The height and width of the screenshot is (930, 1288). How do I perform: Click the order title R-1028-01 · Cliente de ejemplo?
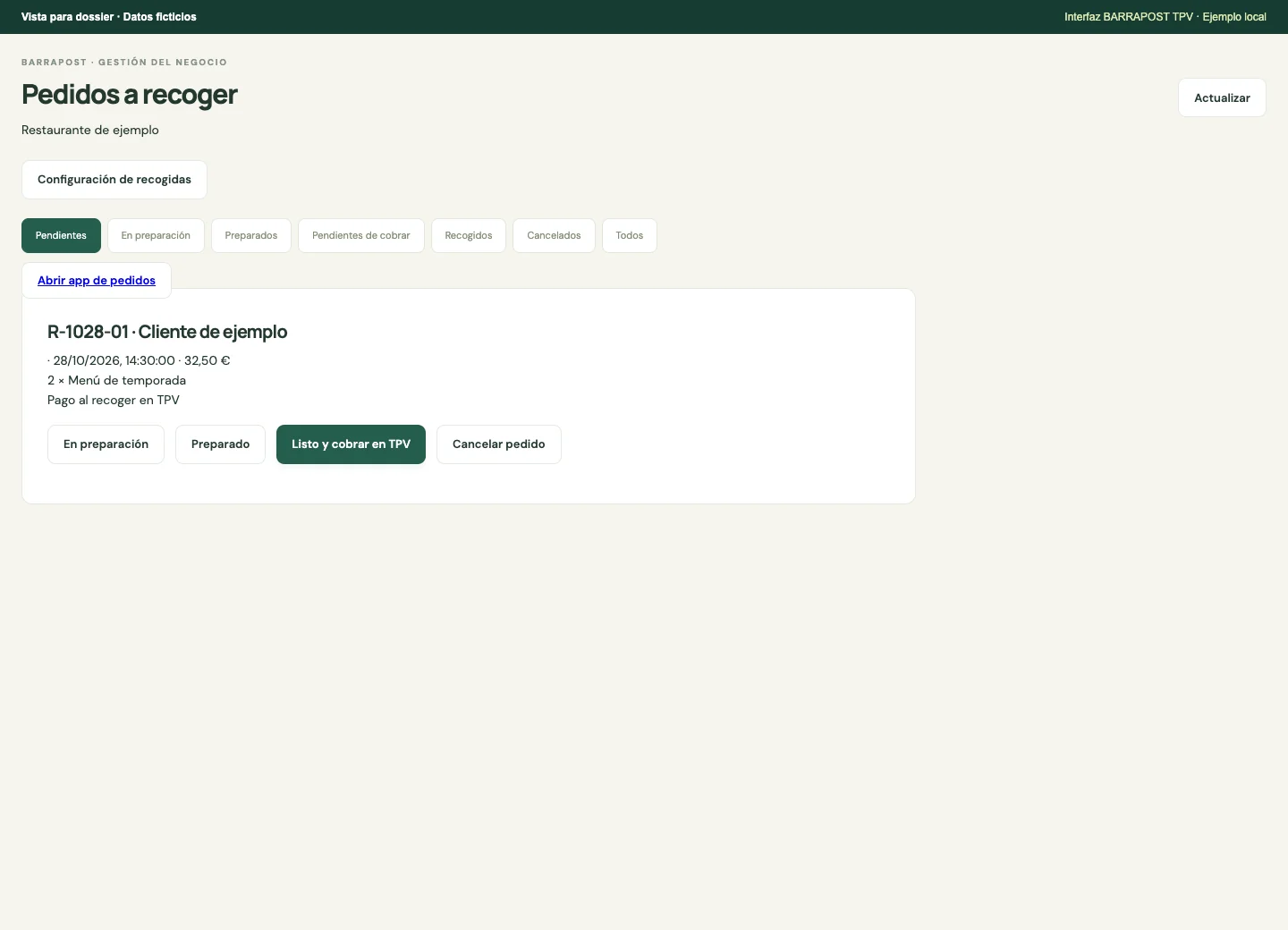pos(167,332)
